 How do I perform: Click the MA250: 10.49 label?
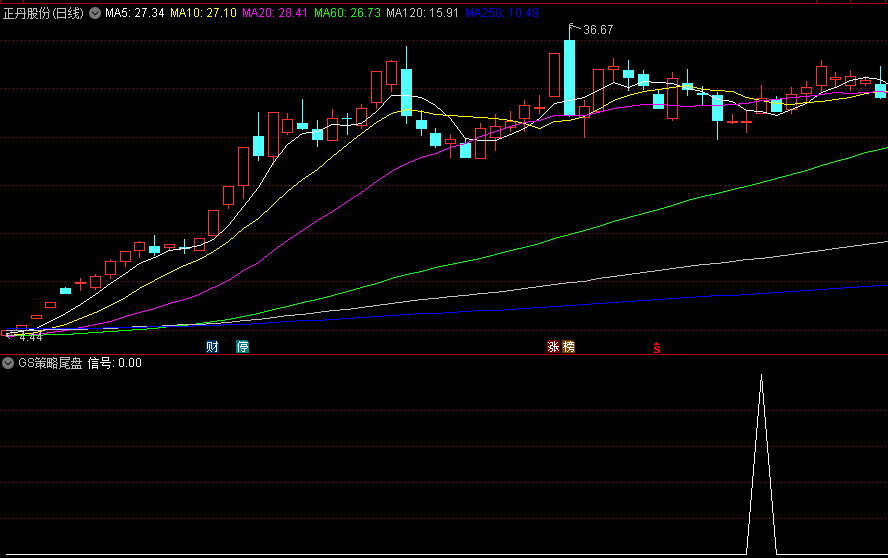(x=502, y=13)
